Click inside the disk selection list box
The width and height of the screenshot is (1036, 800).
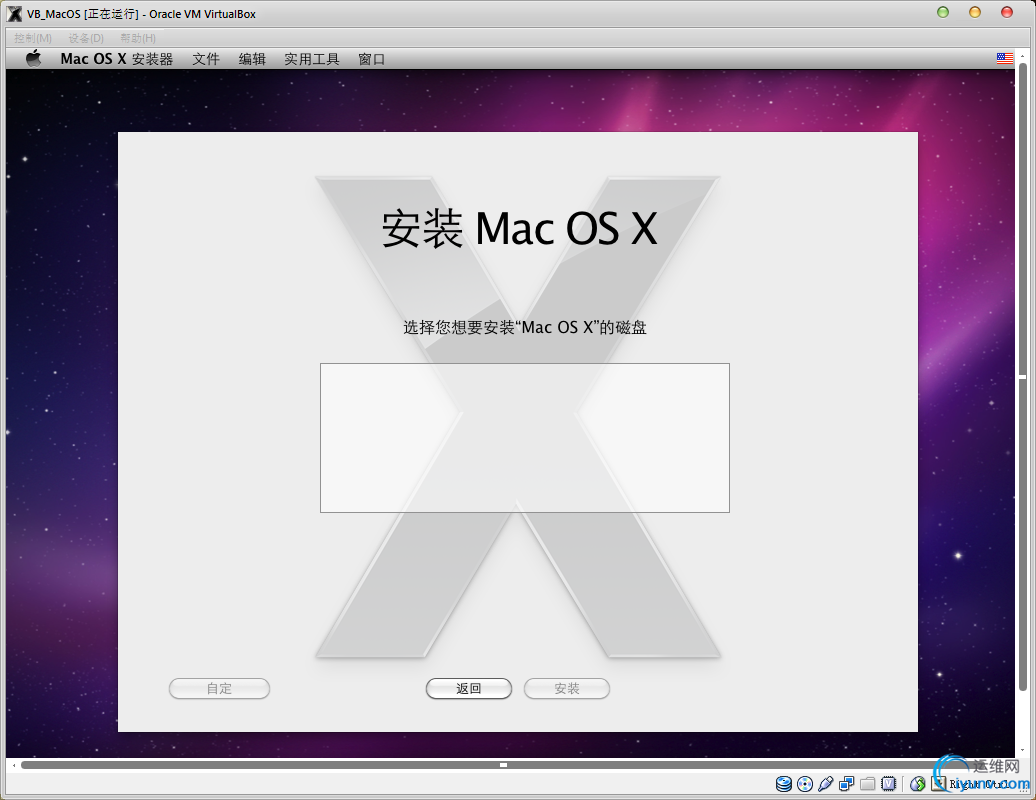(525, 437)
